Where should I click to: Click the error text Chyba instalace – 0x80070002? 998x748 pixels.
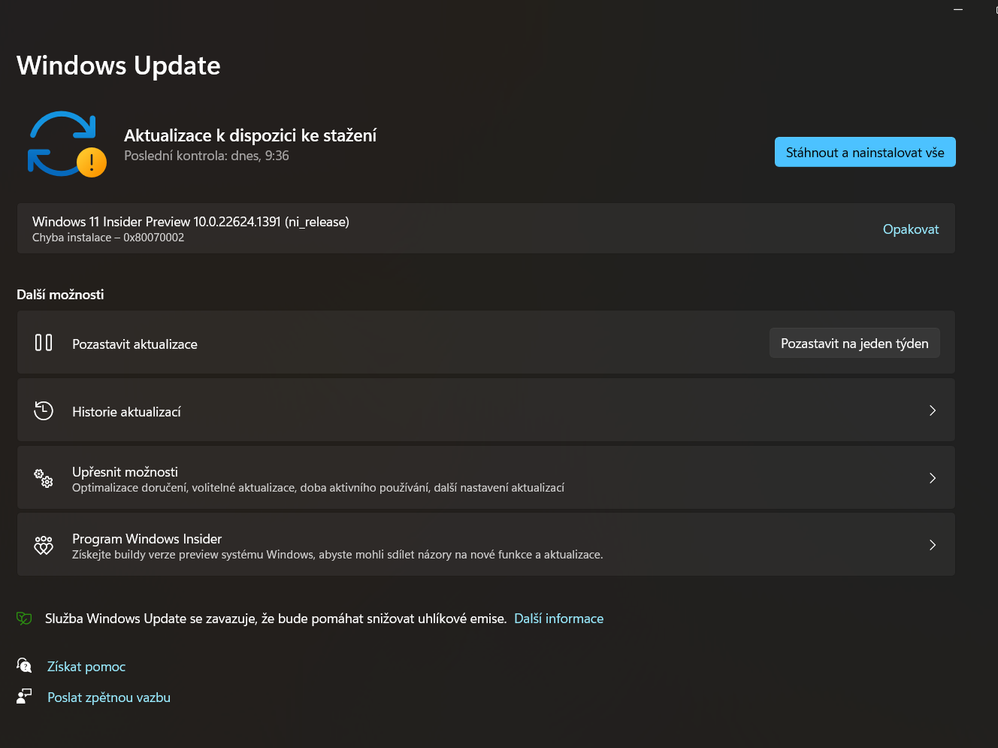pyautogui.click(x=108, y=237)
